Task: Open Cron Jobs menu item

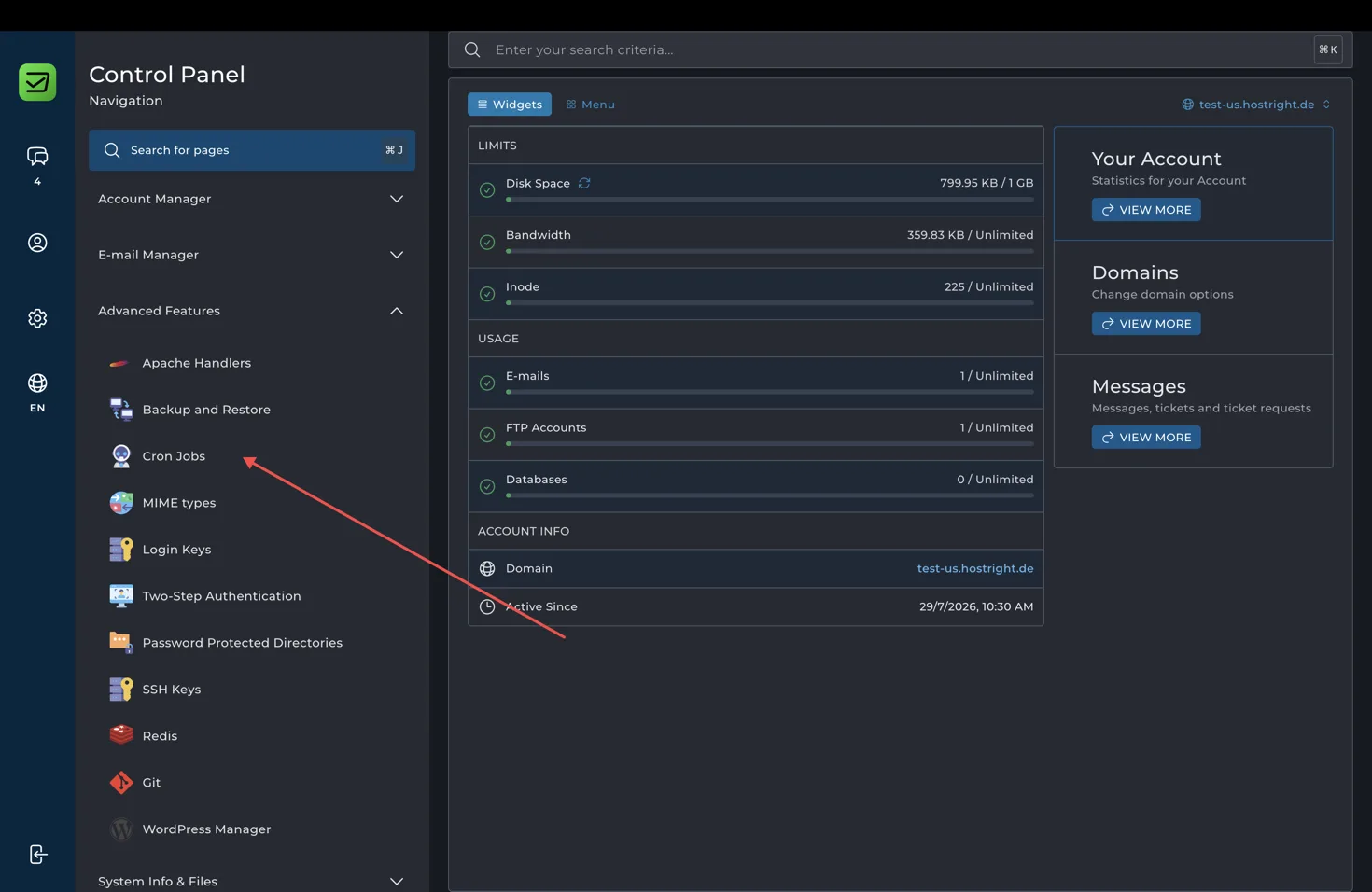Action: (x=174, y=456)
